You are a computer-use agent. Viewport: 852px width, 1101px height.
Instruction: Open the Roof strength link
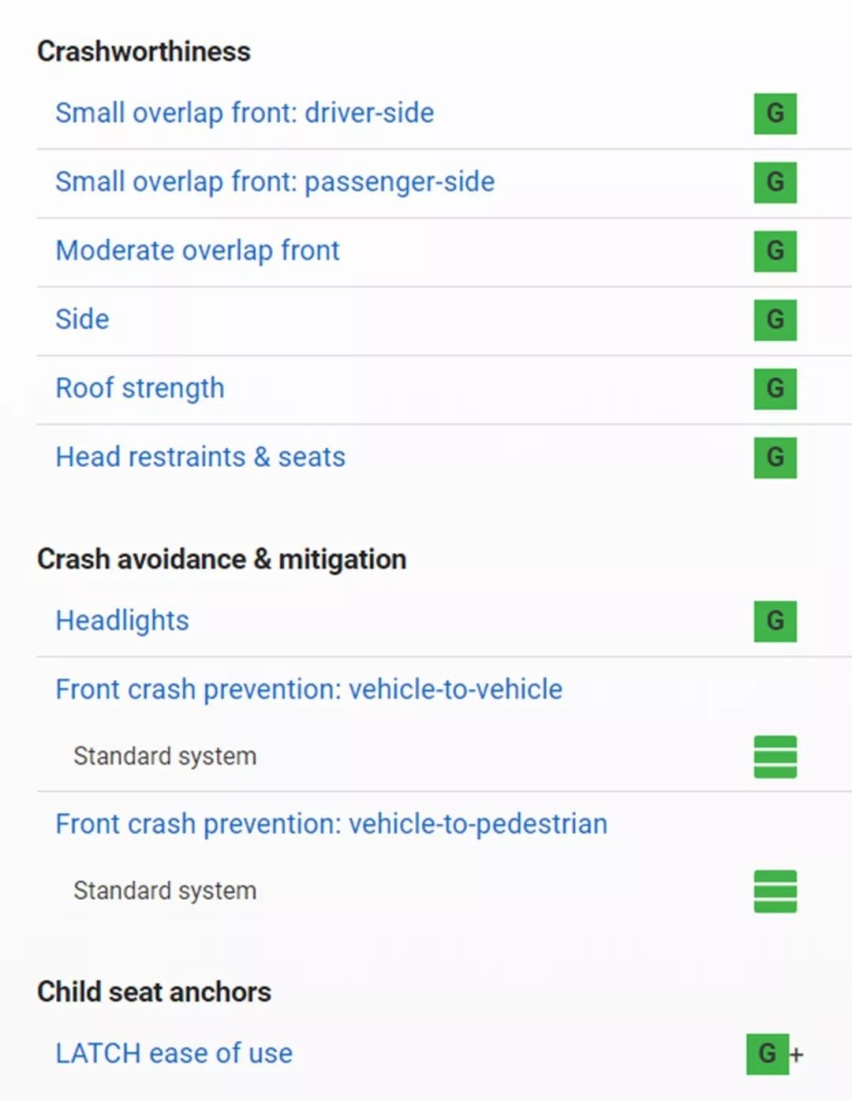tap(140, 388)
